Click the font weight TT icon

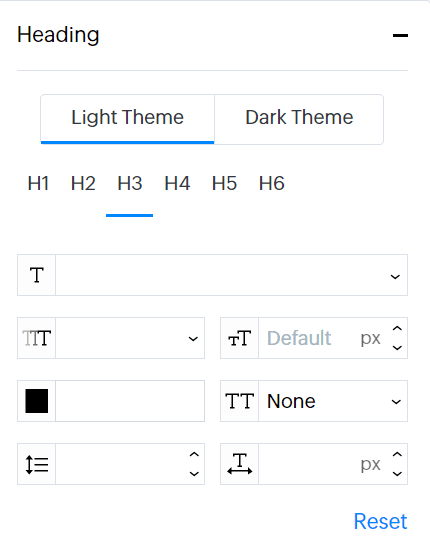(x=36, y=338)
